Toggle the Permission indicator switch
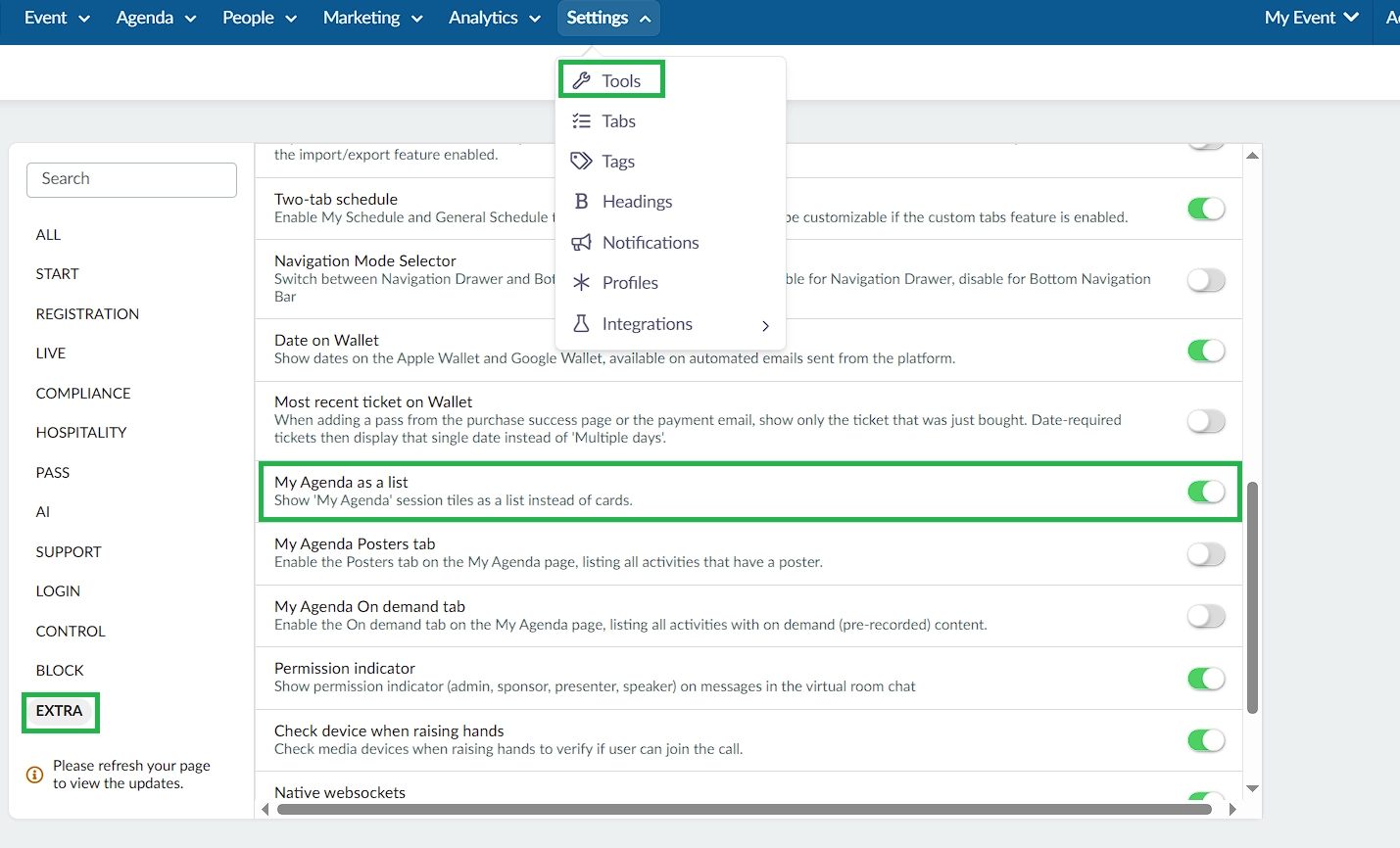 click(1206, 679)
